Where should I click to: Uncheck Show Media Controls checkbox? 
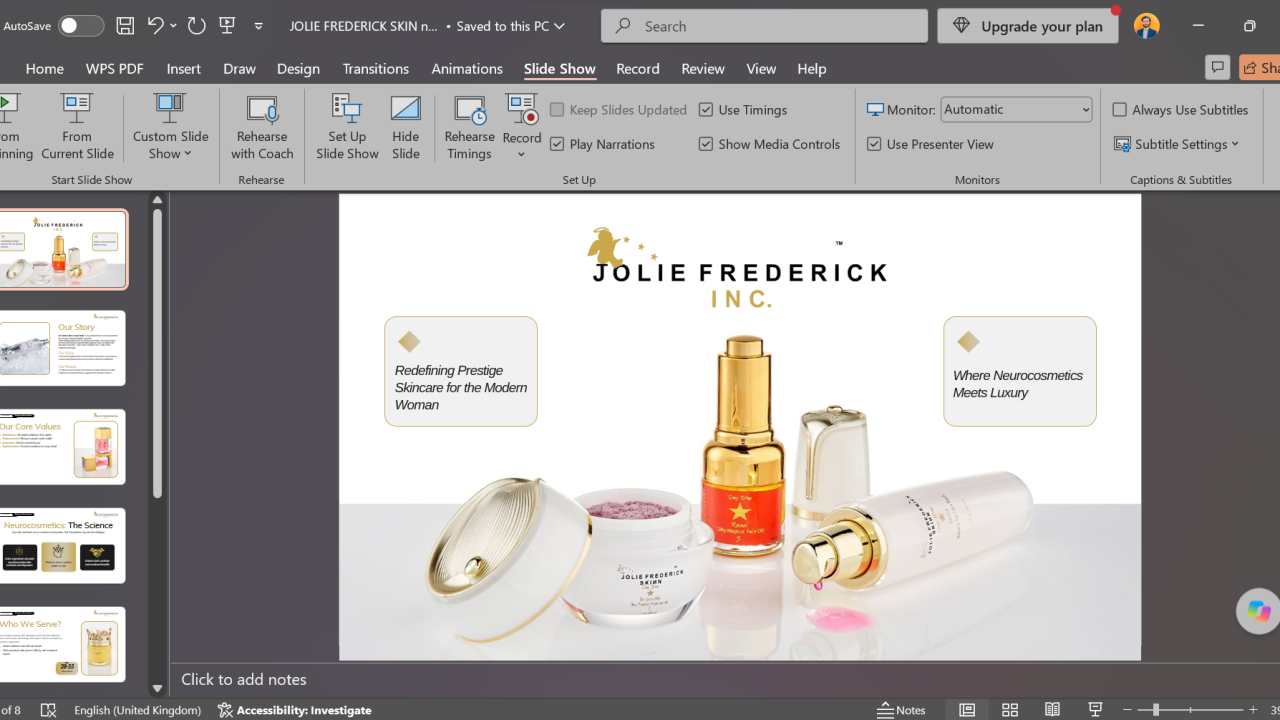[706, 144]
